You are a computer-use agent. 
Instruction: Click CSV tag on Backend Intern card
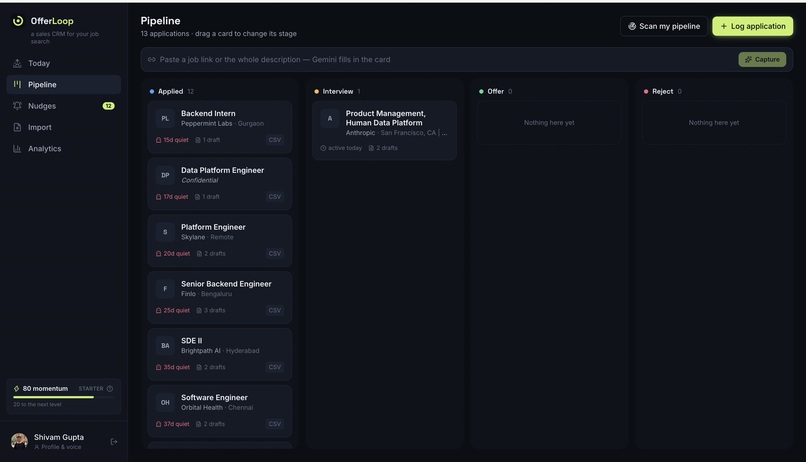(x=274, y=140)
